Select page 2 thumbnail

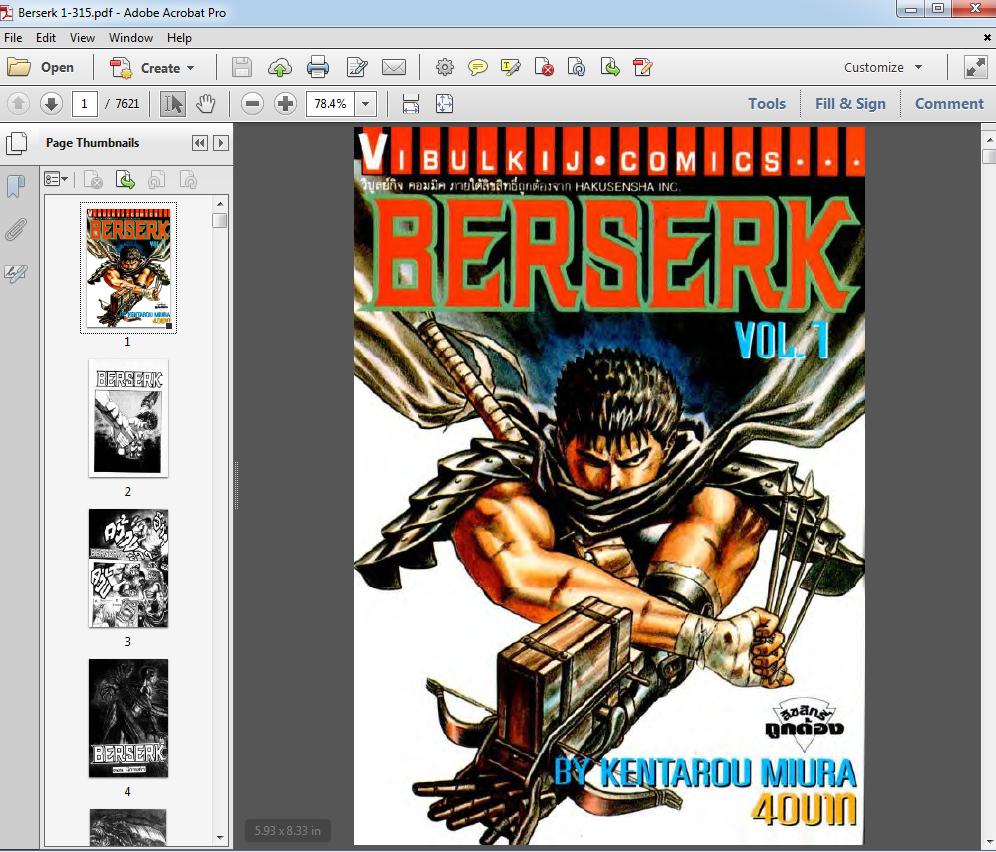point(128,418)
